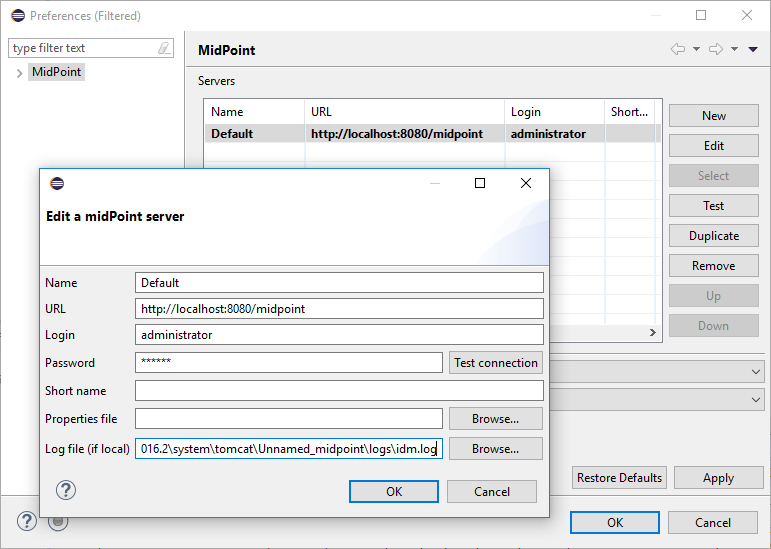
Task: Click into the Short name input field
Action: (339, 391)
